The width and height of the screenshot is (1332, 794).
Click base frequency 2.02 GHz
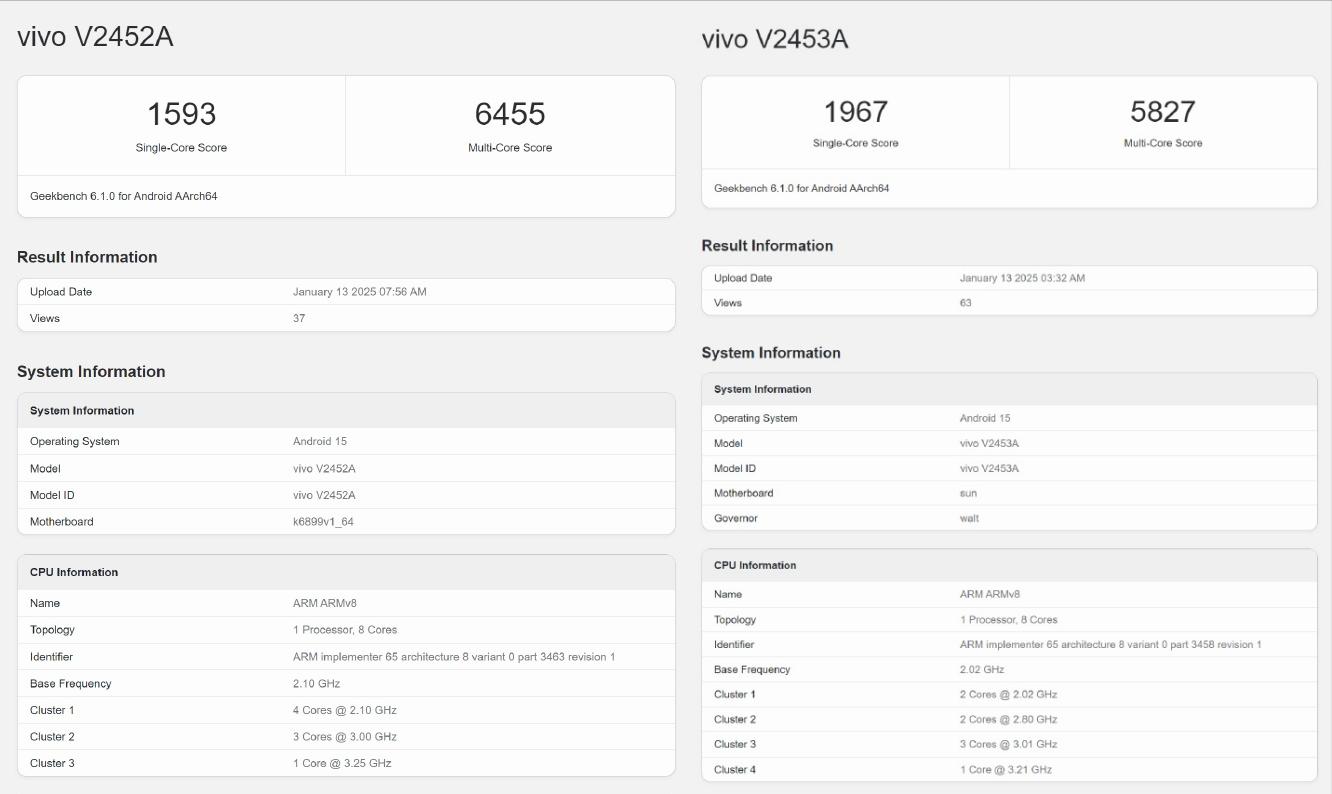tap(982, 670)
